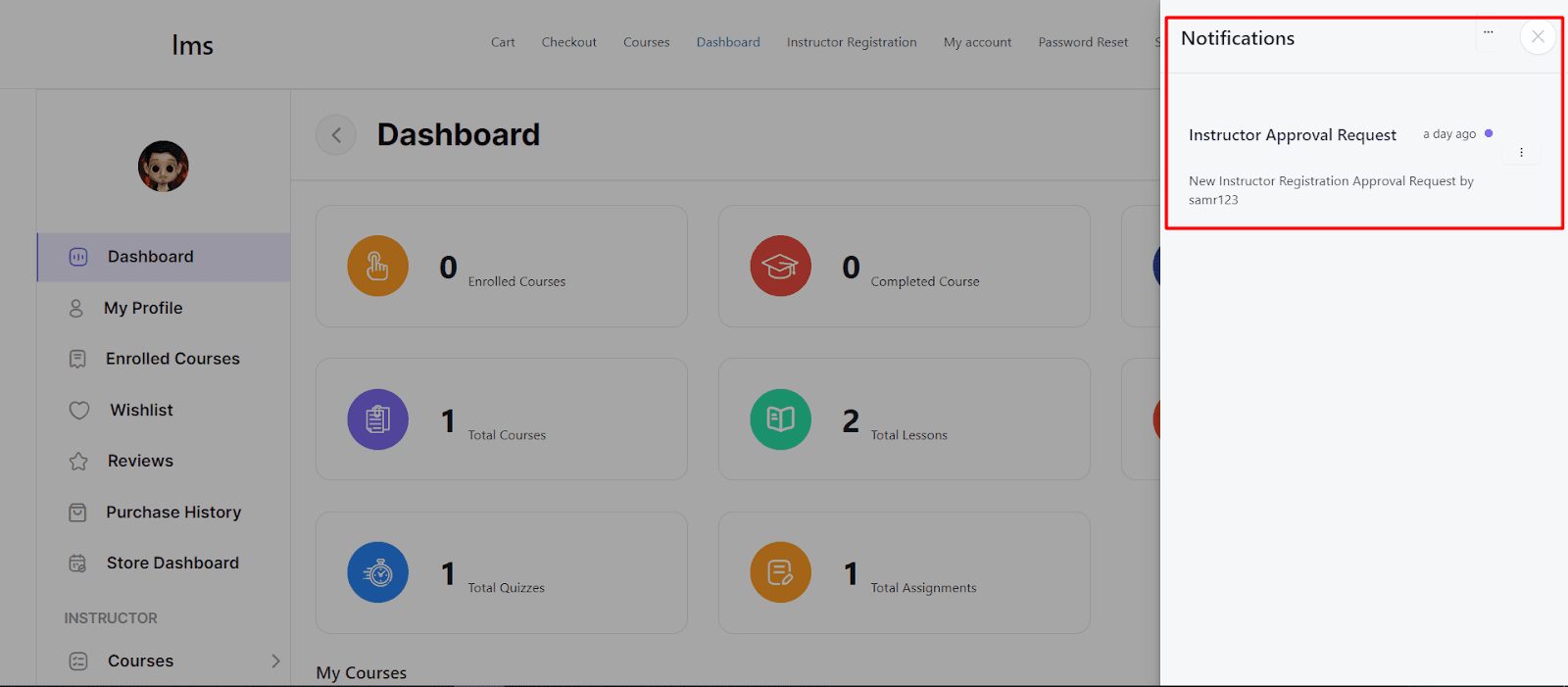Open the Instructor Approval Request notification

pyautogui.click(x=1292, y=135)
